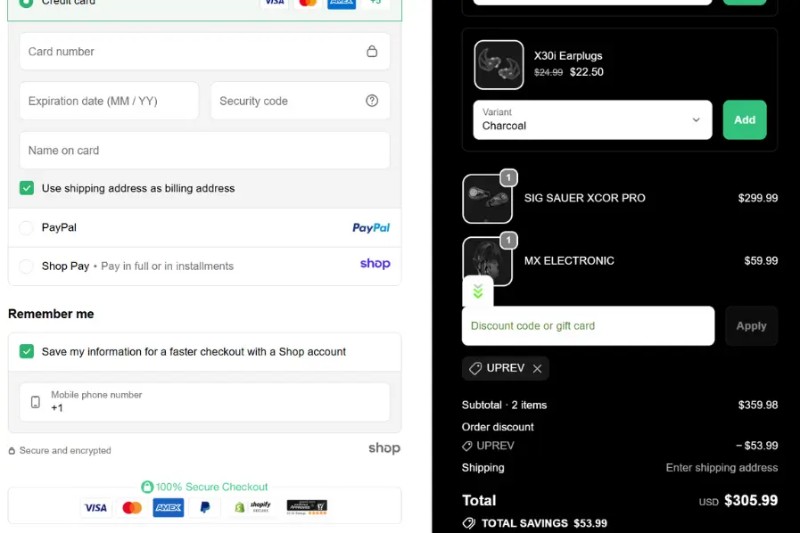Focus the Security code field
This screenshot has width=800, height=533.
[x=300, y=100]
